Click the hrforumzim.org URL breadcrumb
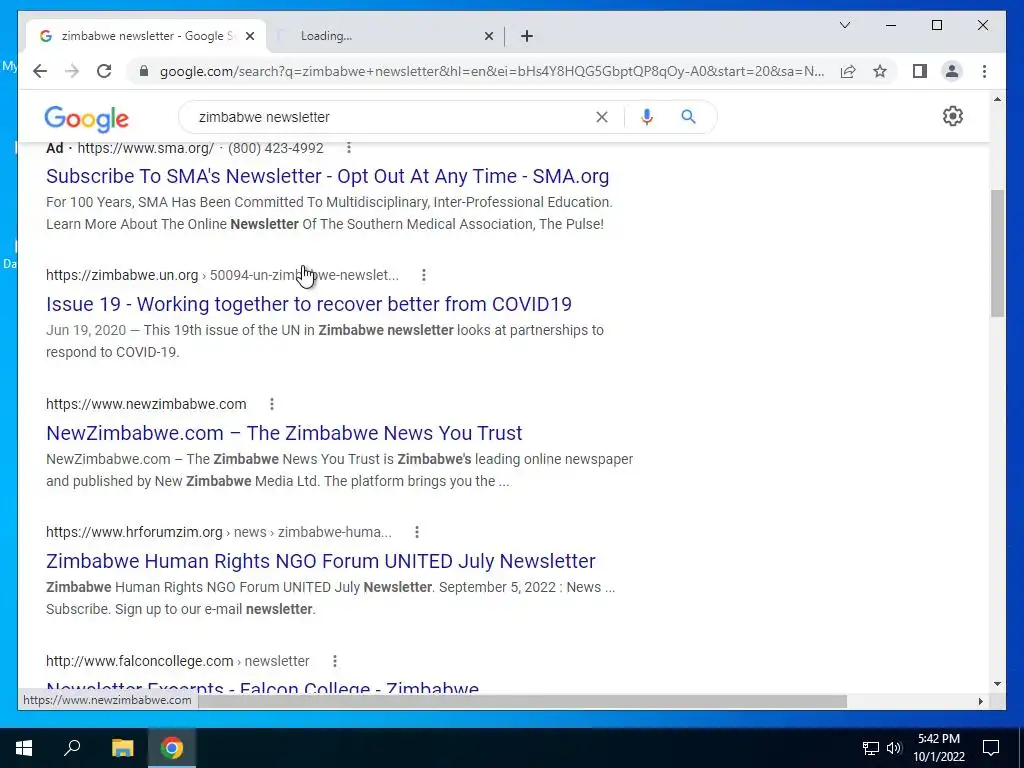This screenshot has width=1024, height=768. coord(219,532)
